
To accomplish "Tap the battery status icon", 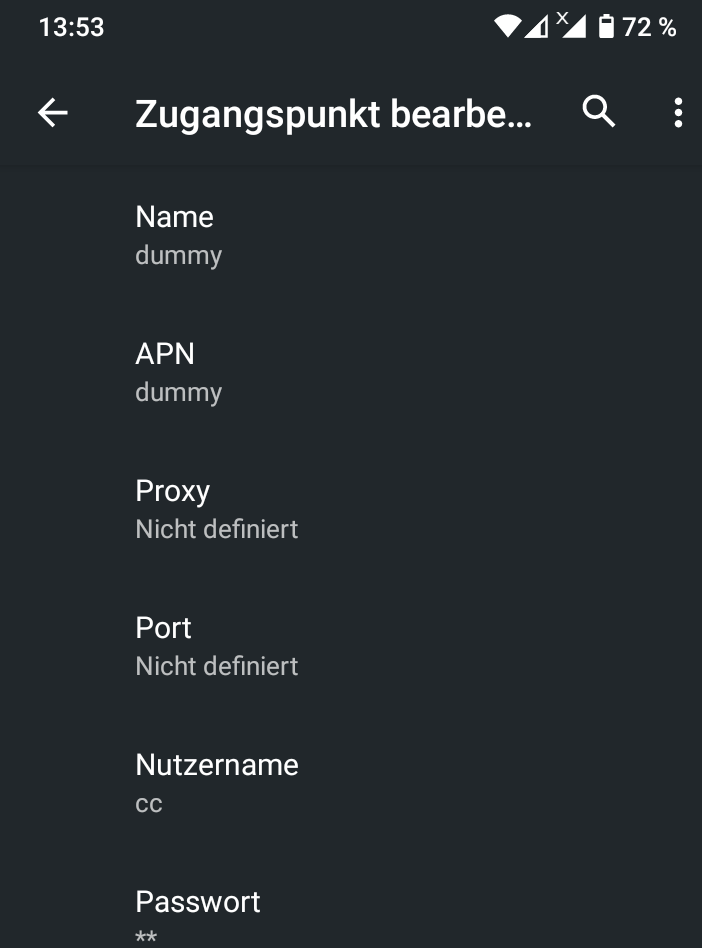I will tap(606, 27).
